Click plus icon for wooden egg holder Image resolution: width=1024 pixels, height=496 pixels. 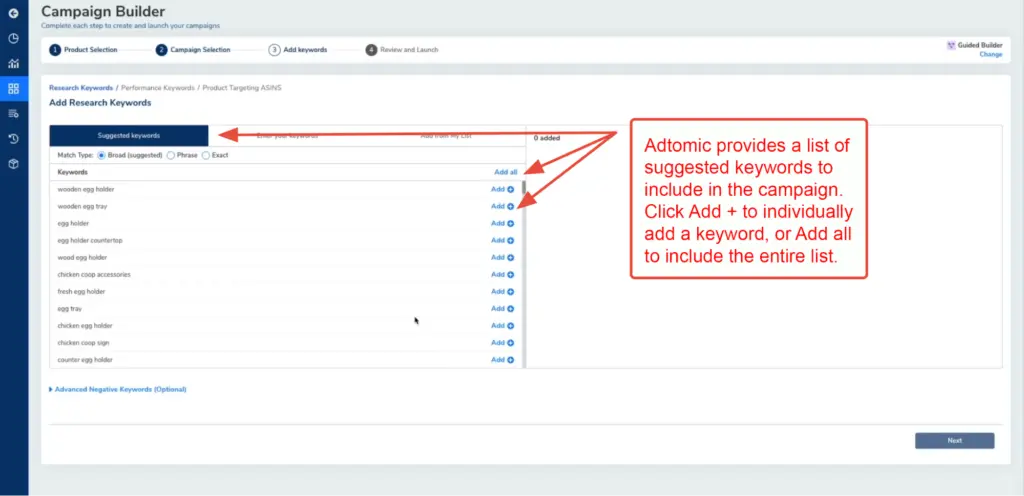tap(510, 189)
